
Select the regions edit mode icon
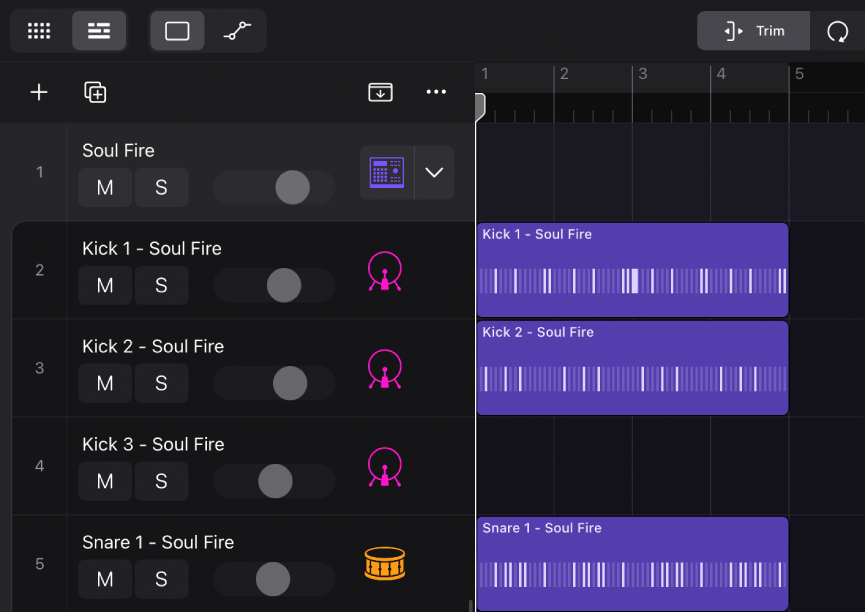tap(177, 30)
